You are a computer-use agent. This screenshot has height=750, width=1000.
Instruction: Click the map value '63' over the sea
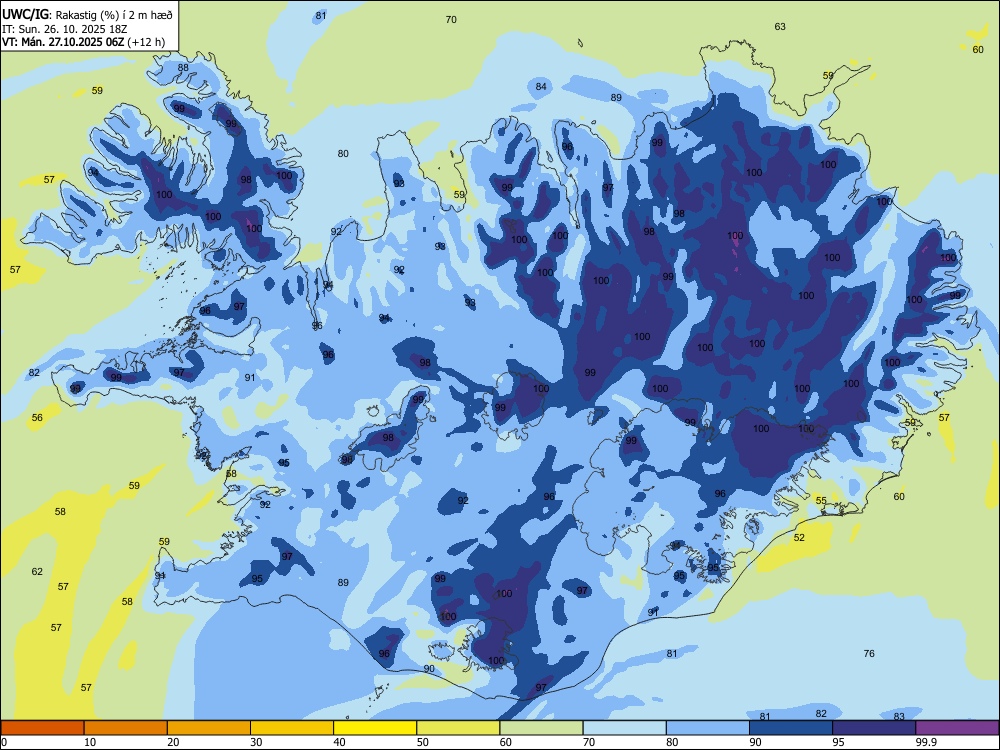pyautogui.click(x=780, y=27)
